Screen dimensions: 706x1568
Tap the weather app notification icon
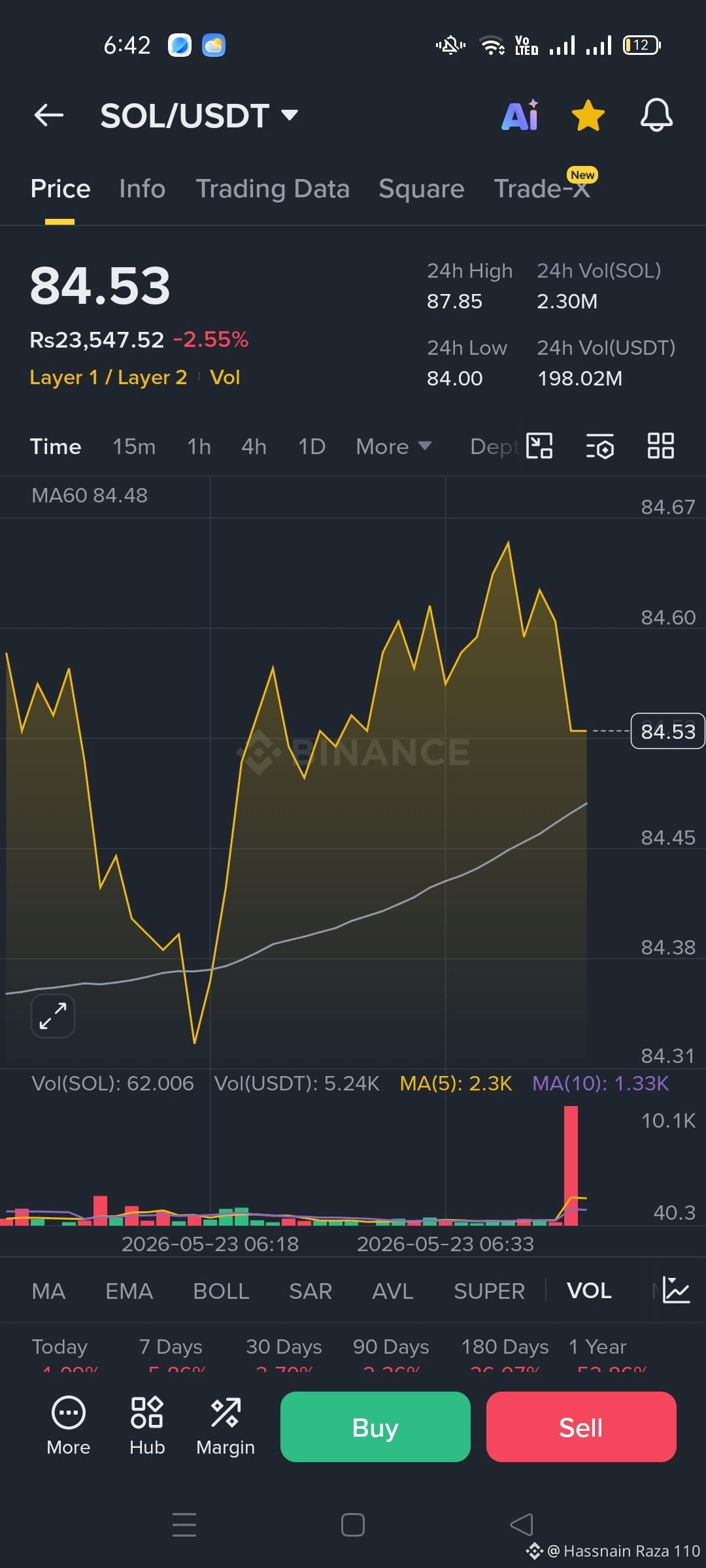(x=214, y=45)
